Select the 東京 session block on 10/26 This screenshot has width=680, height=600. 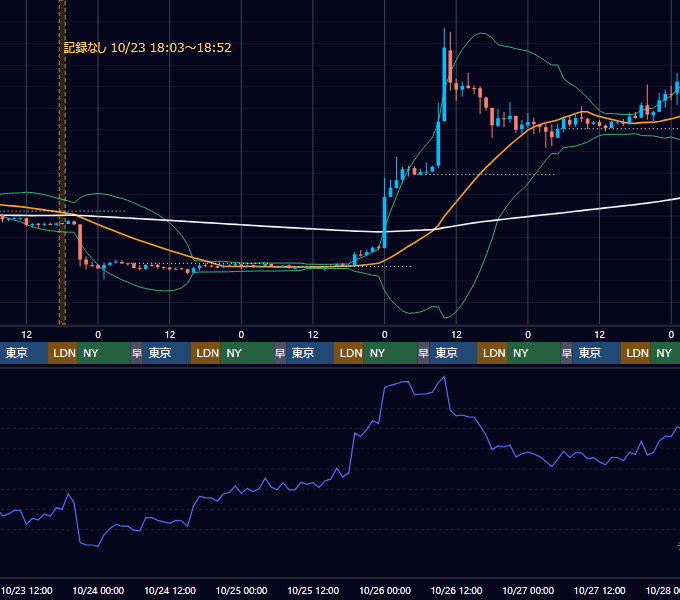(453, 353)
